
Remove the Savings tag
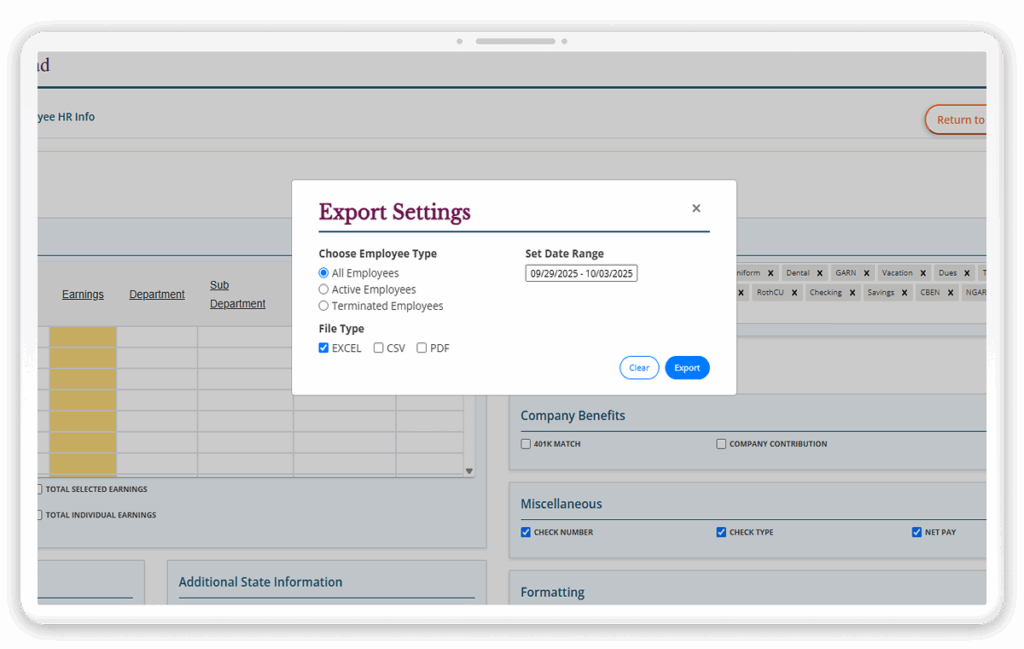point(905,293)
